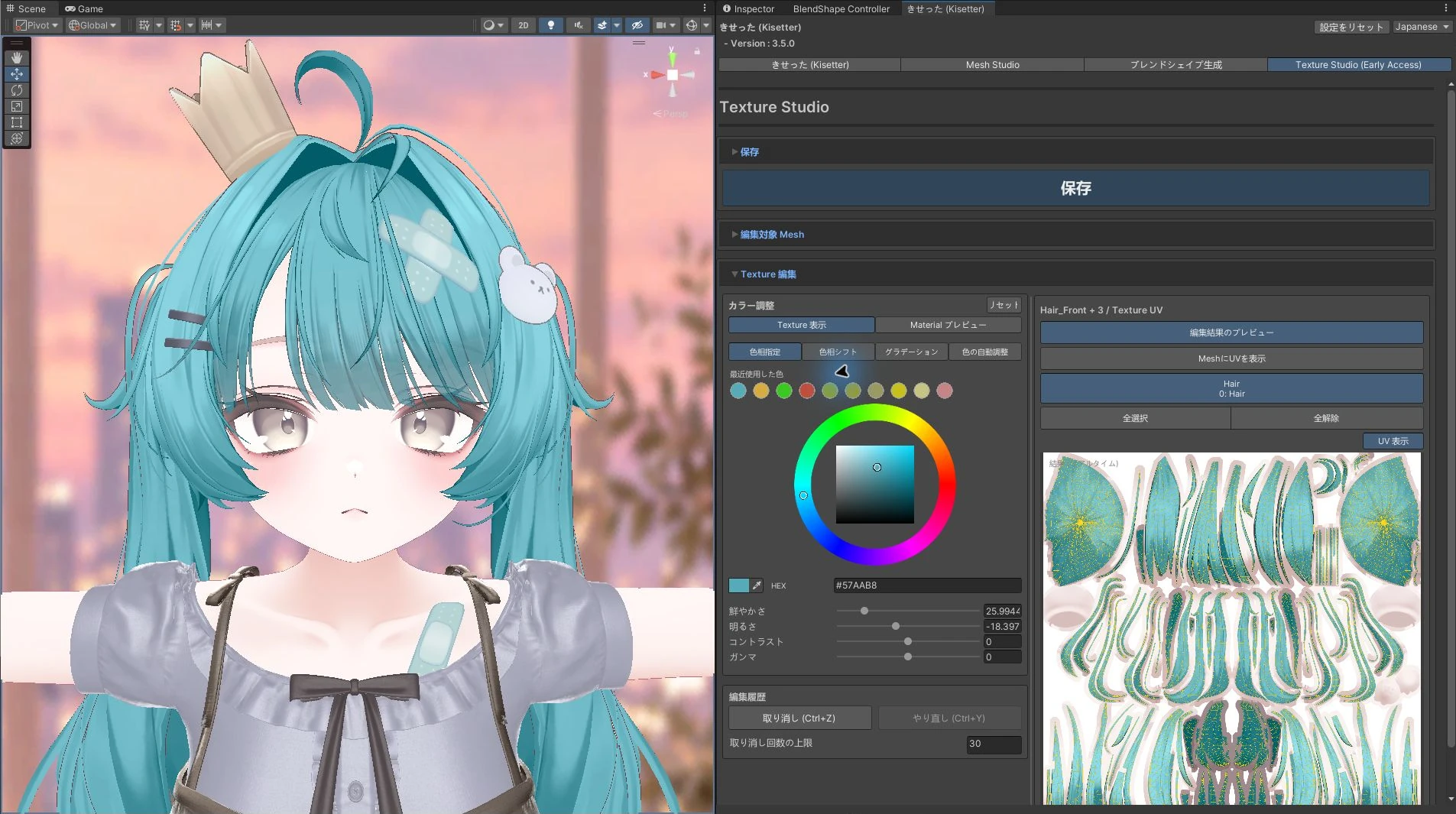Click 取り消し (Ctrl+Z) undo button
This screenshot has width=1456, height=814.
pyautogui.click(x=799, y=718)
